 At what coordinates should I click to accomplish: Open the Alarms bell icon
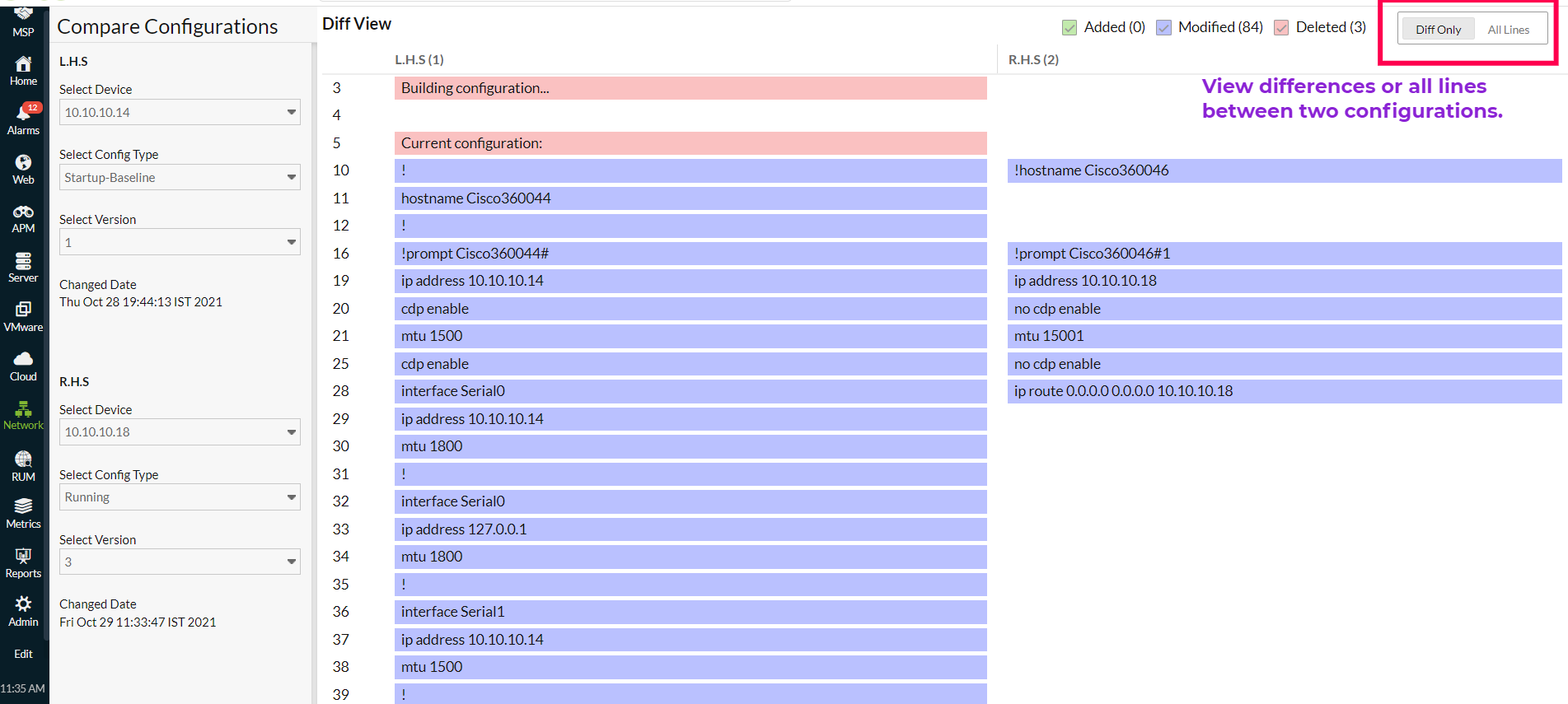[x=23, y=114]
